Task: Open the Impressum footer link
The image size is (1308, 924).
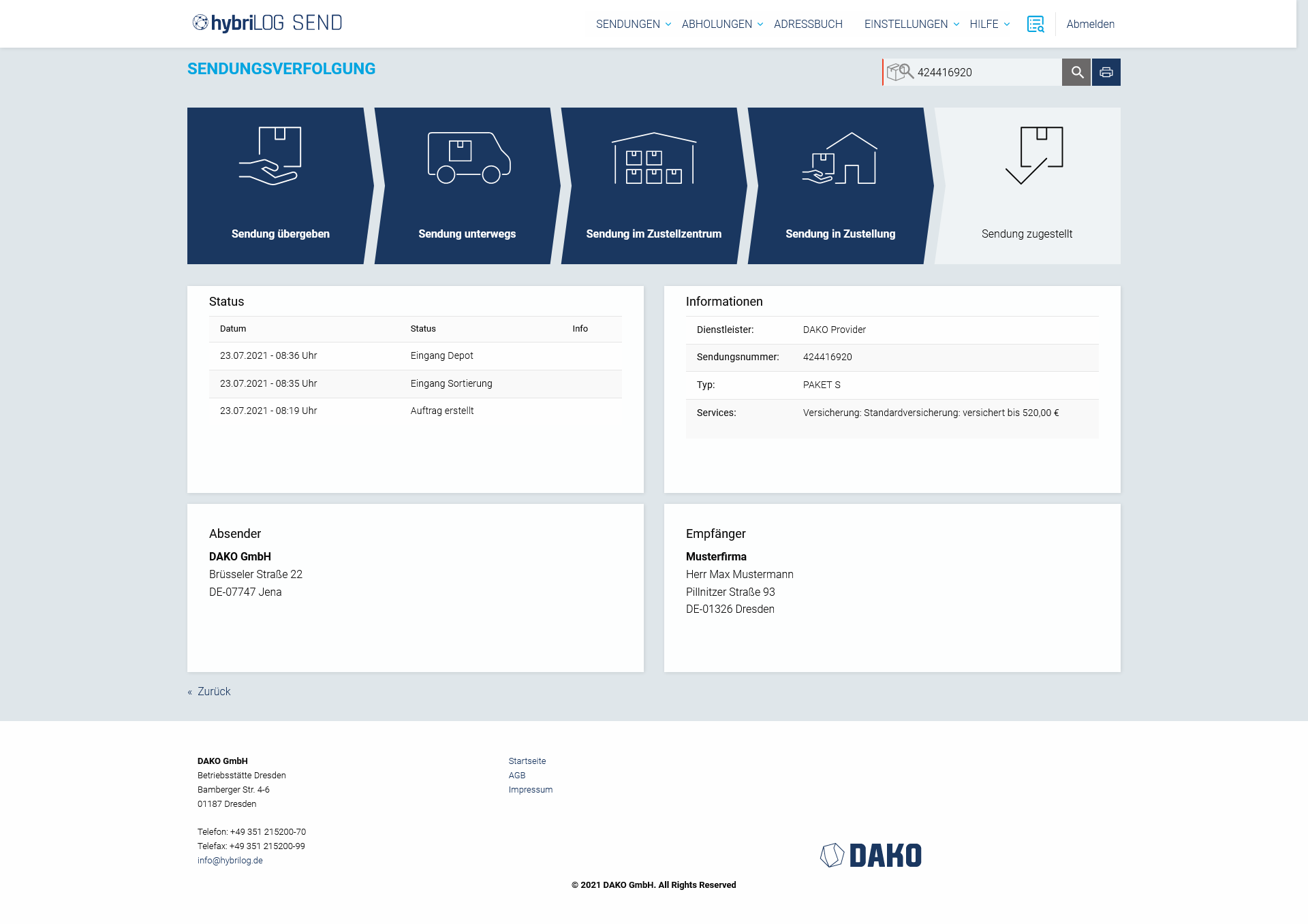Action: point(531,790)
